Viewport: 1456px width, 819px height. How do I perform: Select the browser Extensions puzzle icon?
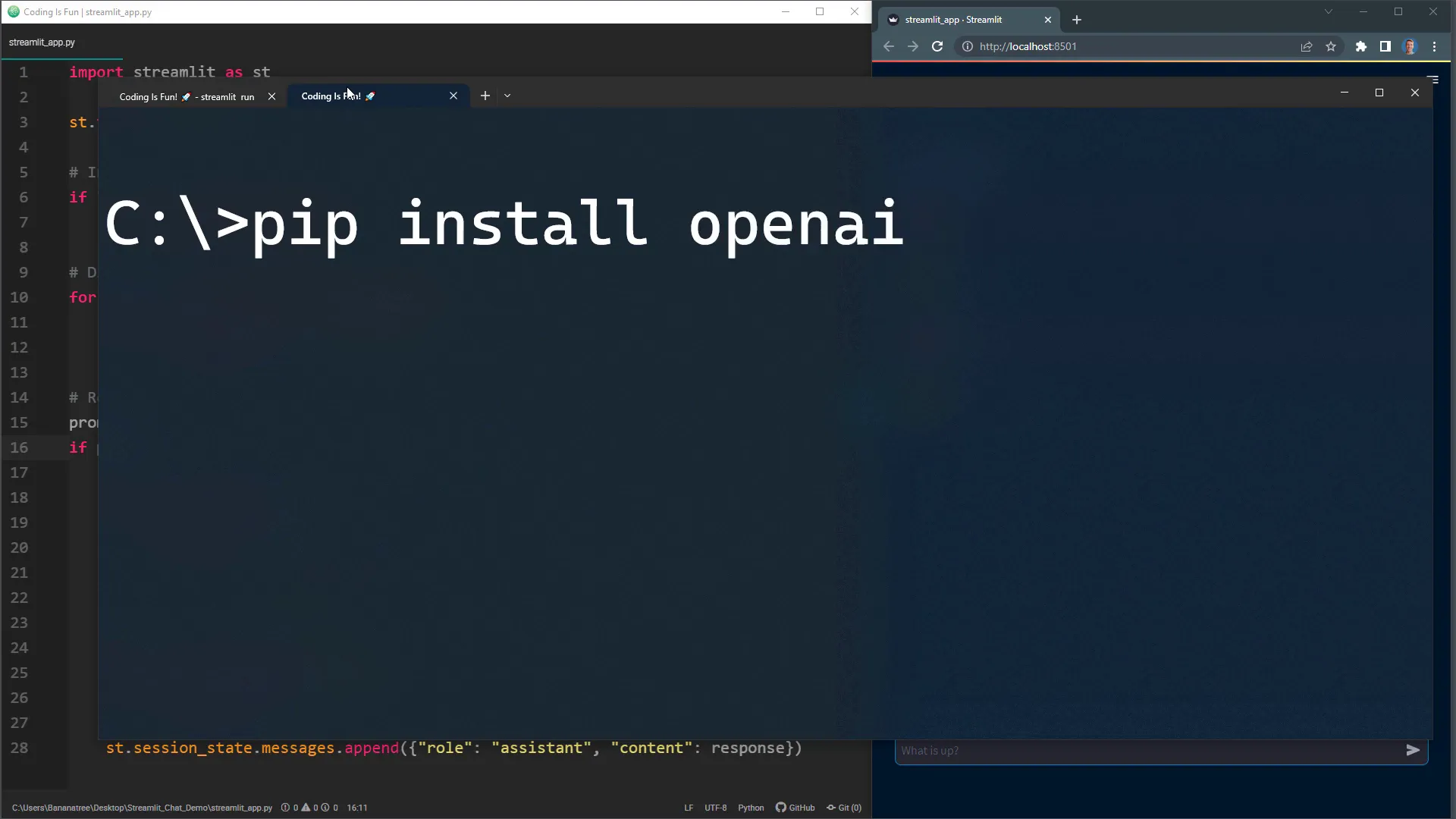(1360, 46)
